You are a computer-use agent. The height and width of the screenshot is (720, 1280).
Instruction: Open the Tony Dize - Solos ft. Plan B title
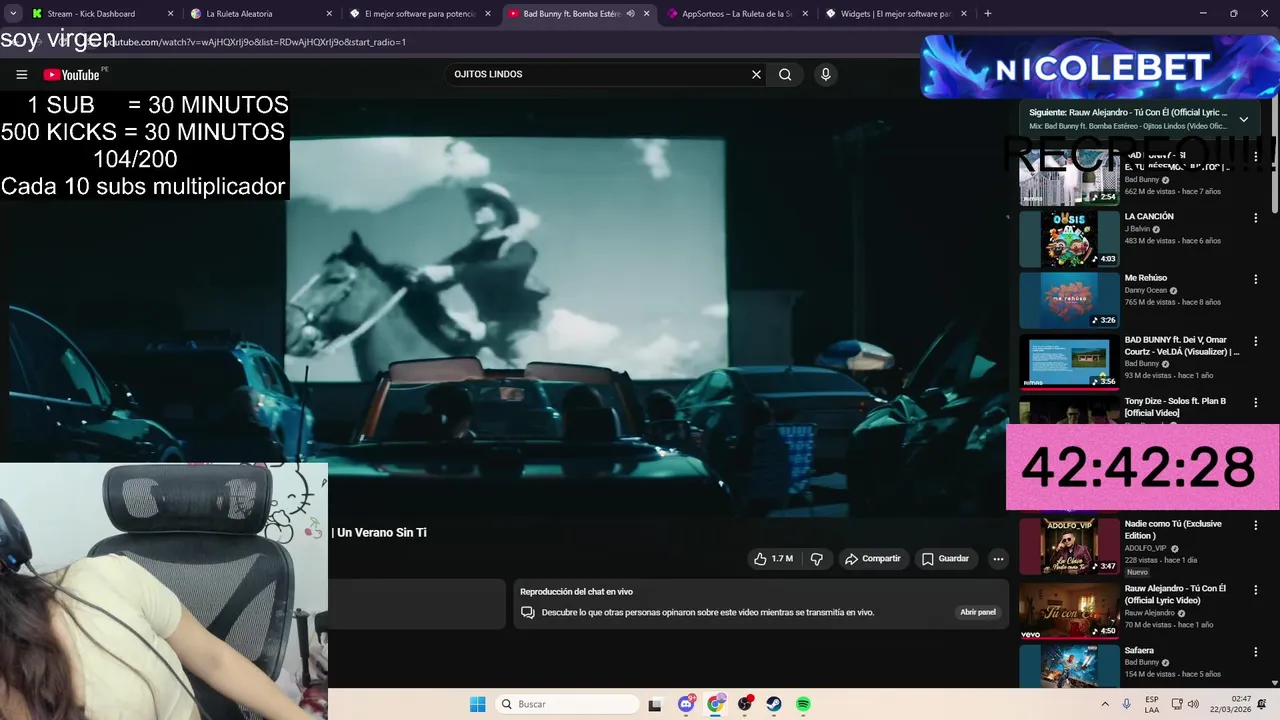pyautogui.click(x=1175, y=407)
